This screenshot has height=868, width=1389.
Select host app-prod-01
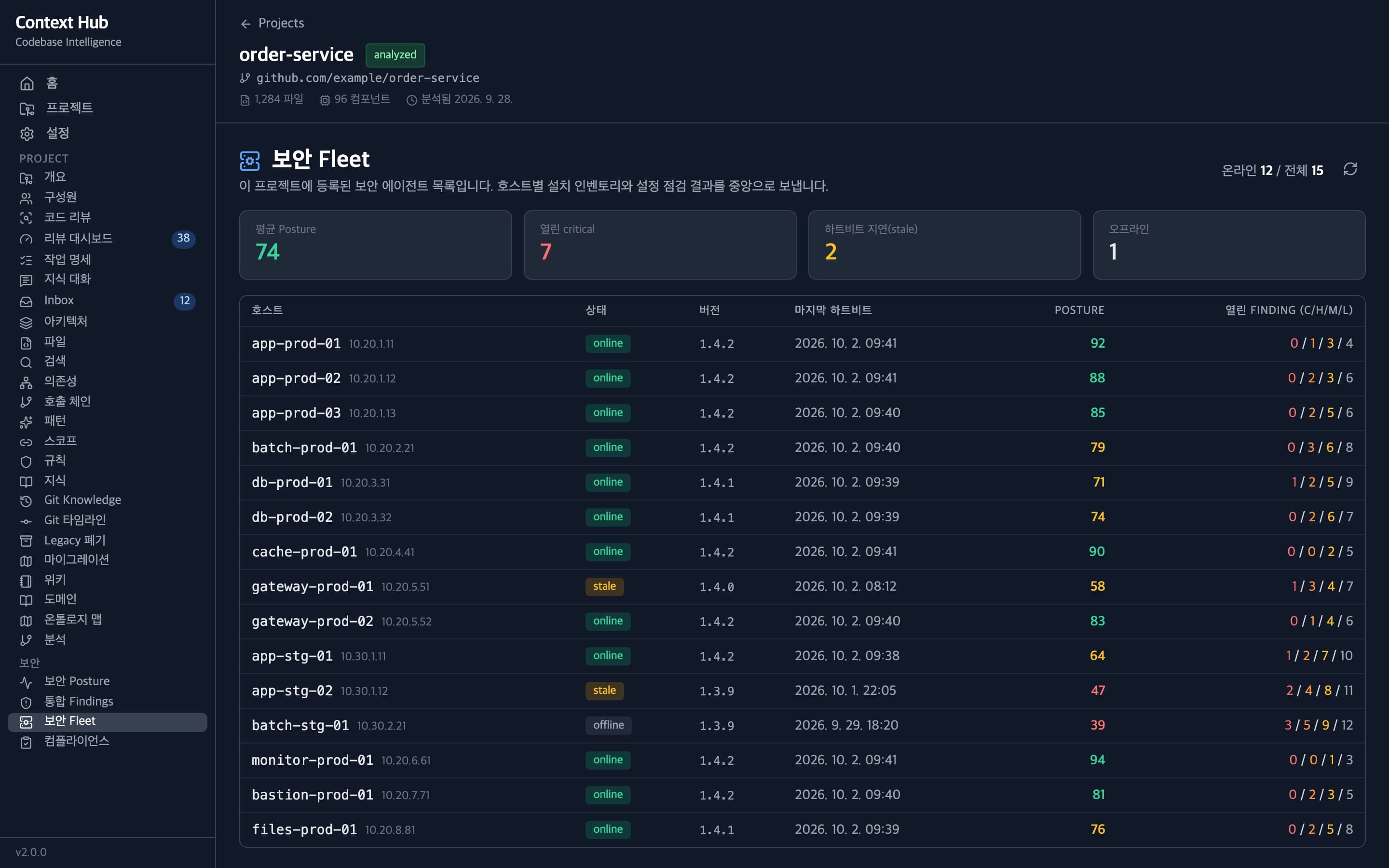click(x=296, y=343)
